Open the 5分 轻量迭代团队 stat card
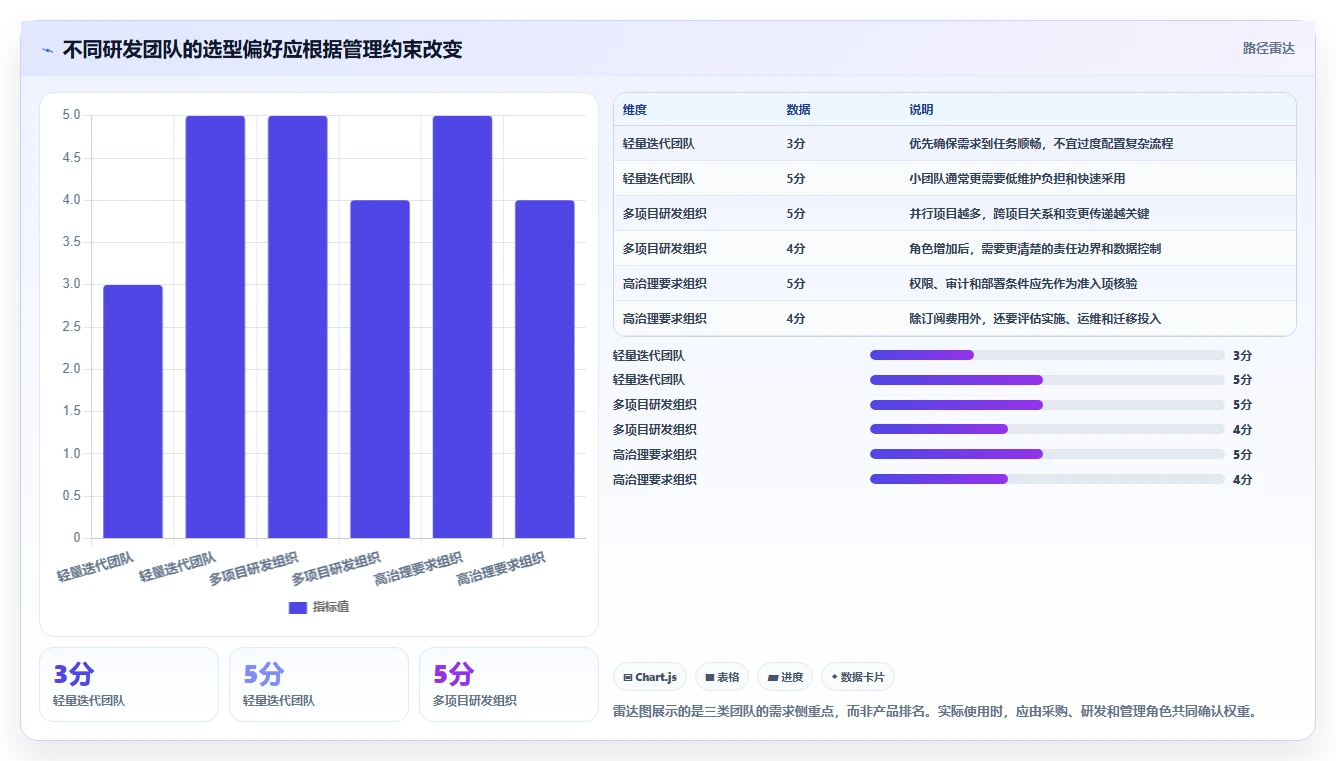1336x761 pixels. (x=319, y=684)
